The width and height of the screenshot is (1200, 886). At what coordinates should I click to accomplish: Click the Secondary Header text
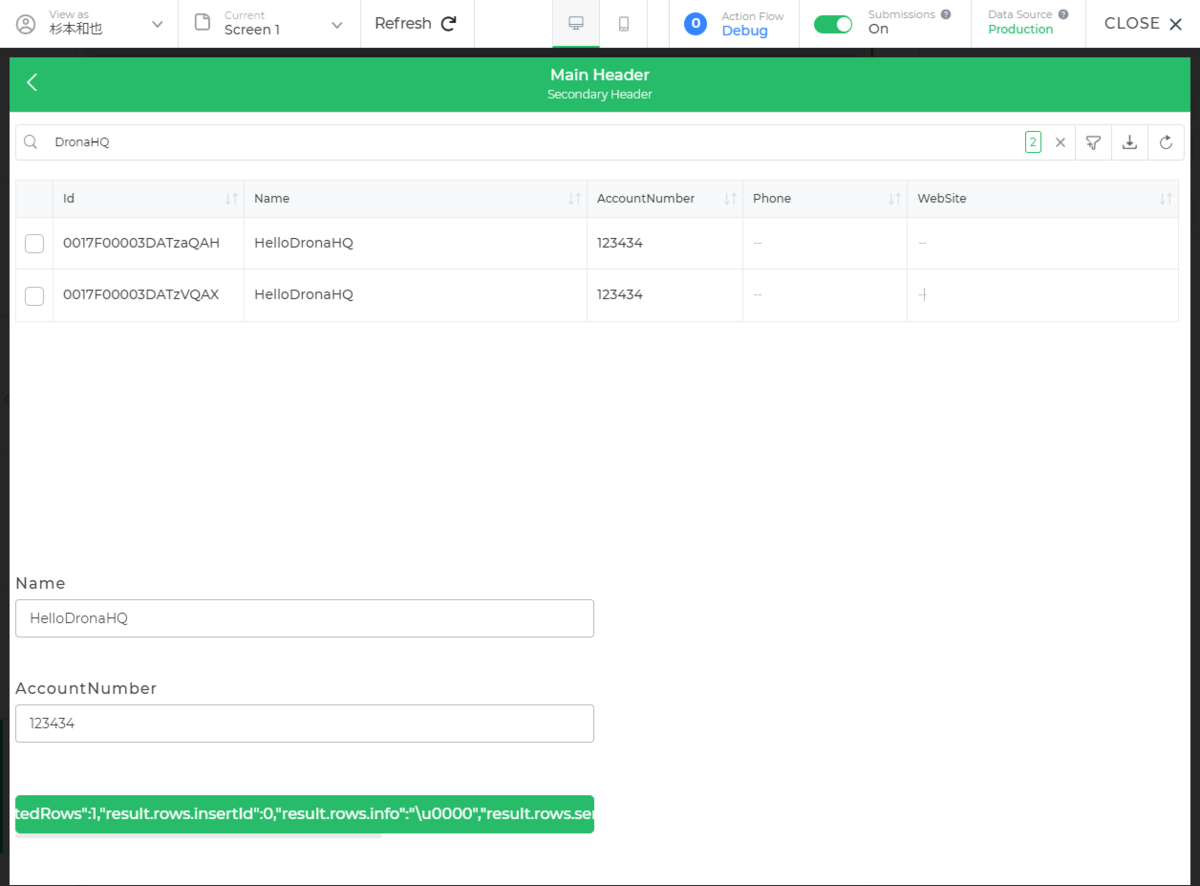(600, 95)
